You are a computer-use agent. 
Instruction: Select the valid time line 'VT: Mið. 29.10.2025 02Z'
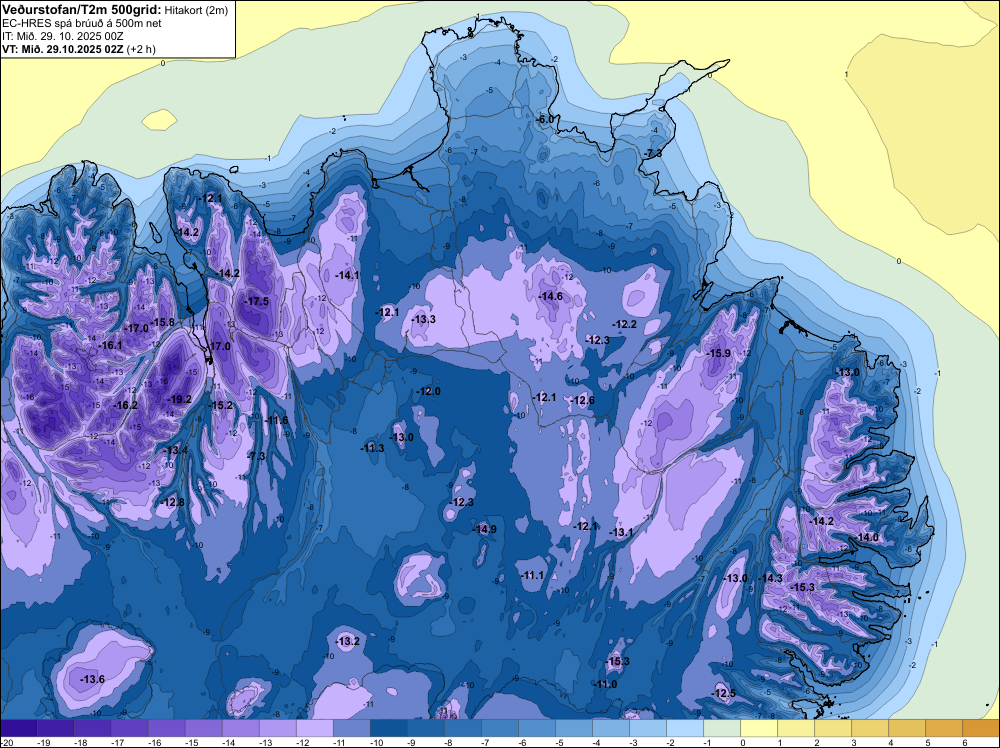point(63,49)
